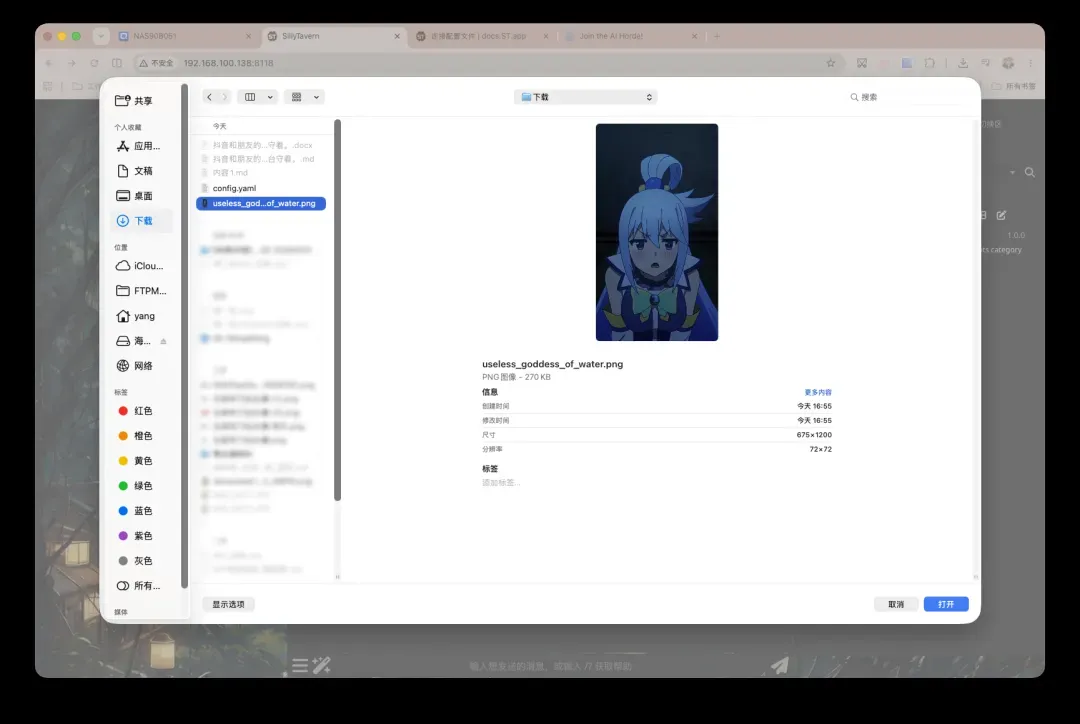Go back with the left chevron button
Screen dimensions: 1080x724
tap(209, 97)
